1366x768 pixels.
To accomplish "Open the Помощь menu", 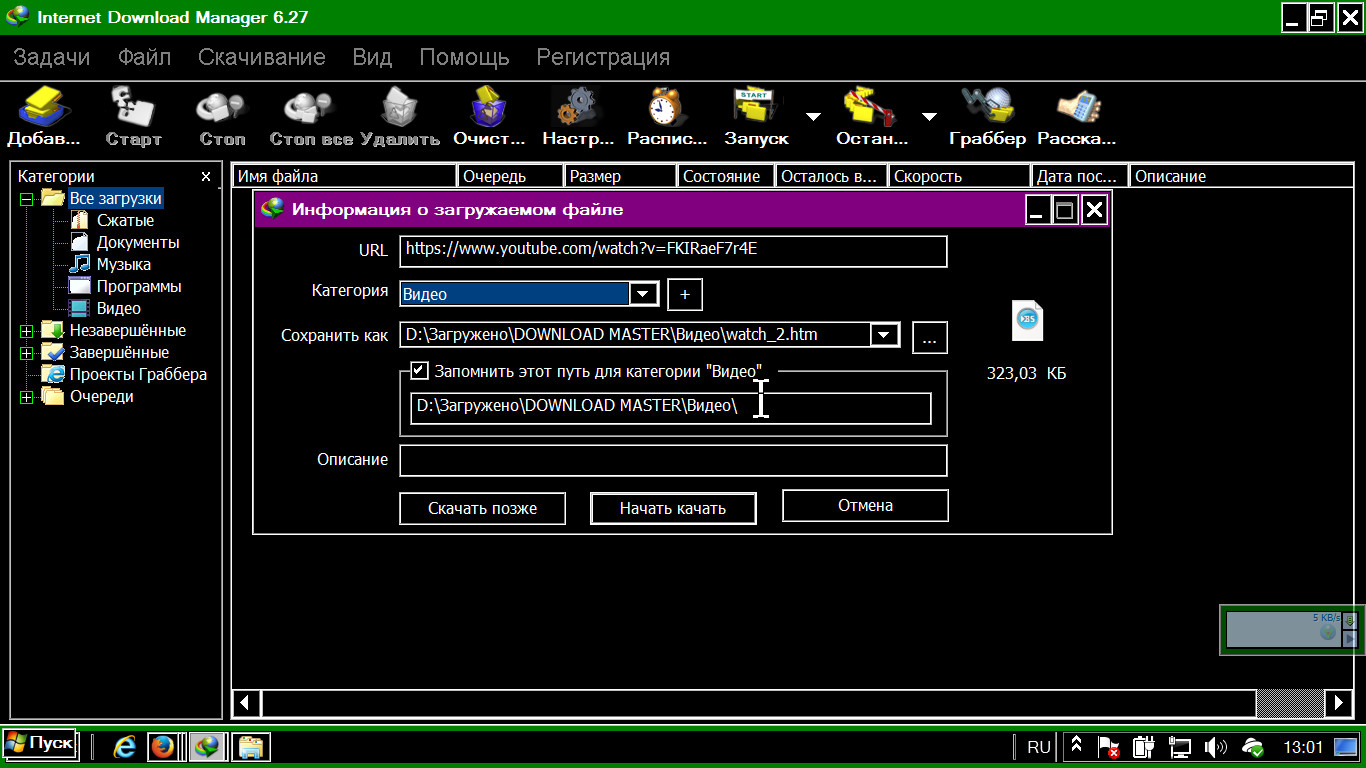I will [x=464, y=57].
